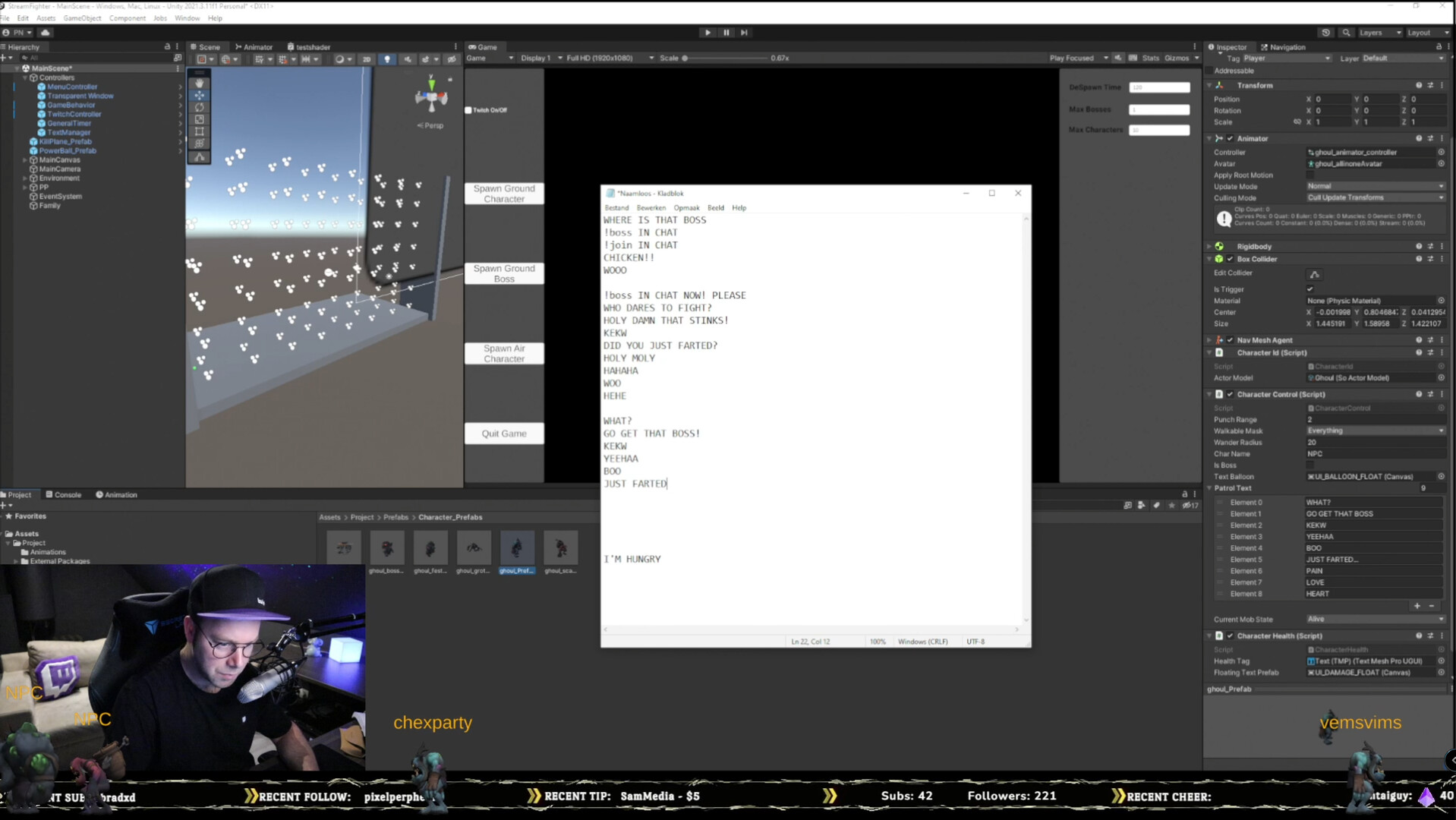This screenshot has width=1456, height=820.
Task: Lock the Inspector panel
Action: click(x=1439, y=47)
